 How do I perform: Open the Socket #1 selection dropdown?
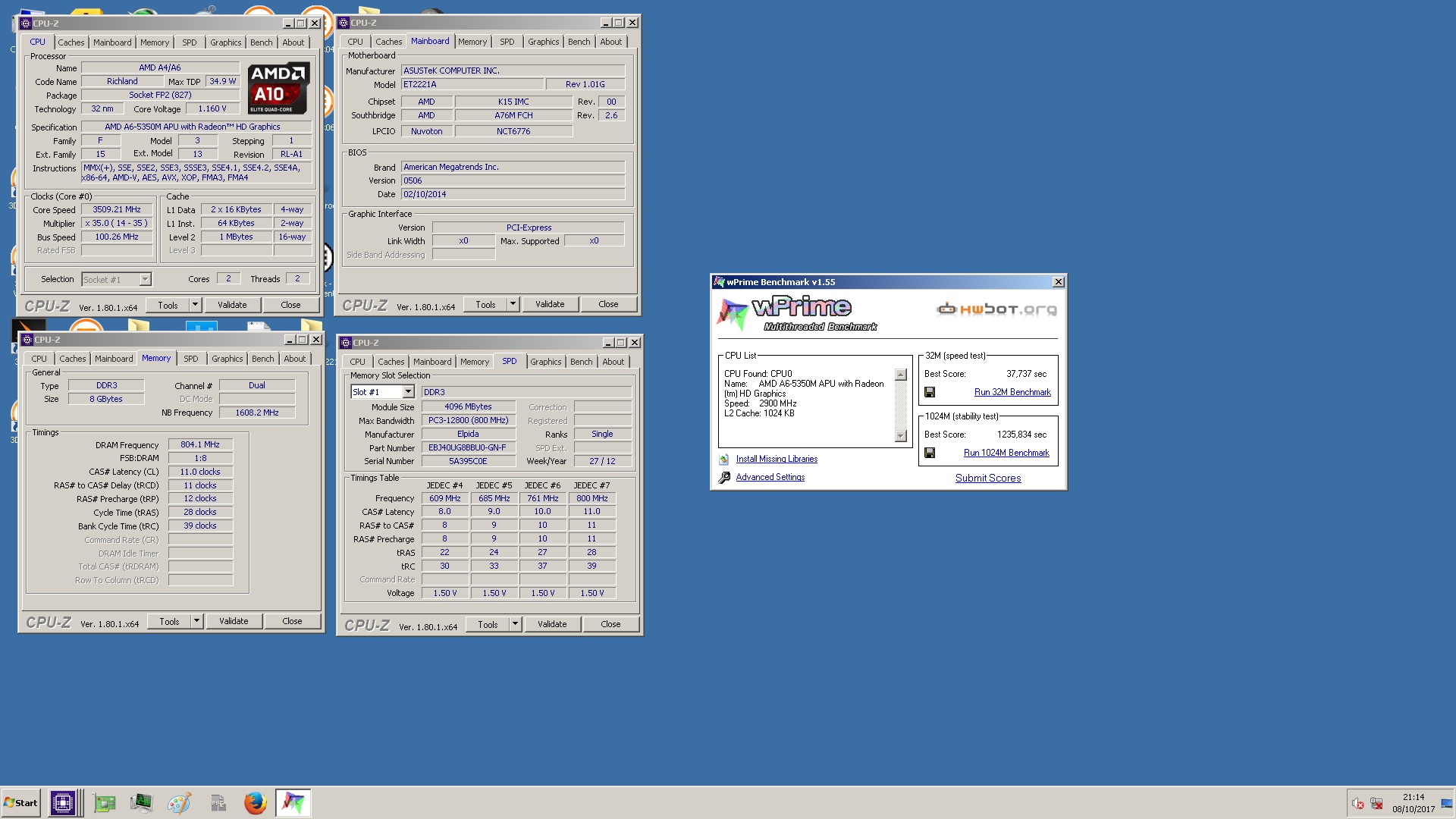(x=145, y=280)
